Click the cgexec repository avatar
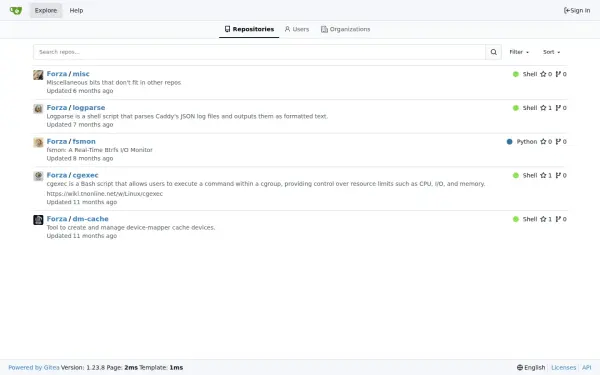Viewport: 600px width, 375px height. [x=38, y=176]
